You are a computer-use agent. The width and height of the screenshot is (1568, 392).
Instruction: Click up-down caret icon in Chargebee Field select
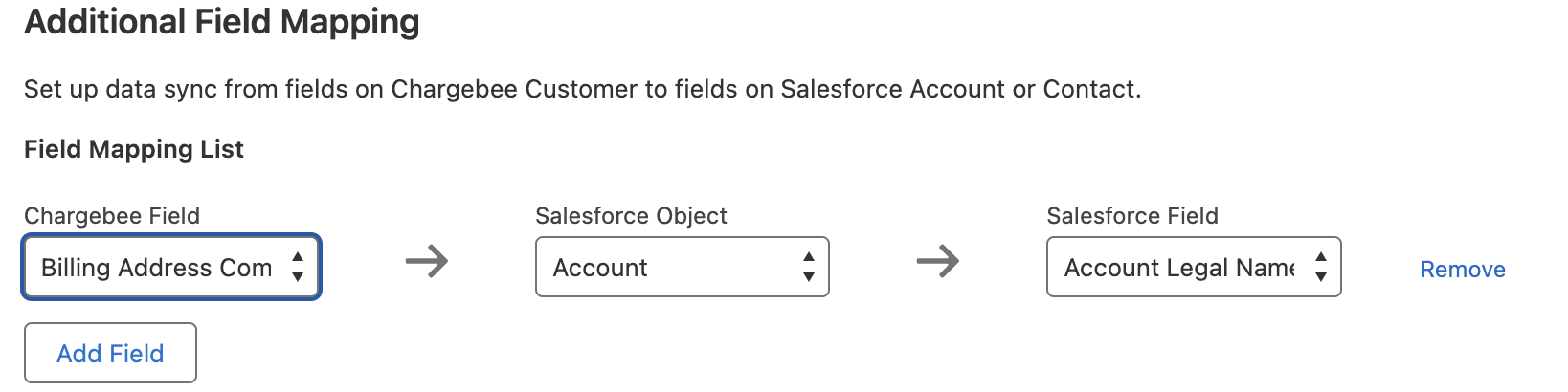click(x=298, y=267)
